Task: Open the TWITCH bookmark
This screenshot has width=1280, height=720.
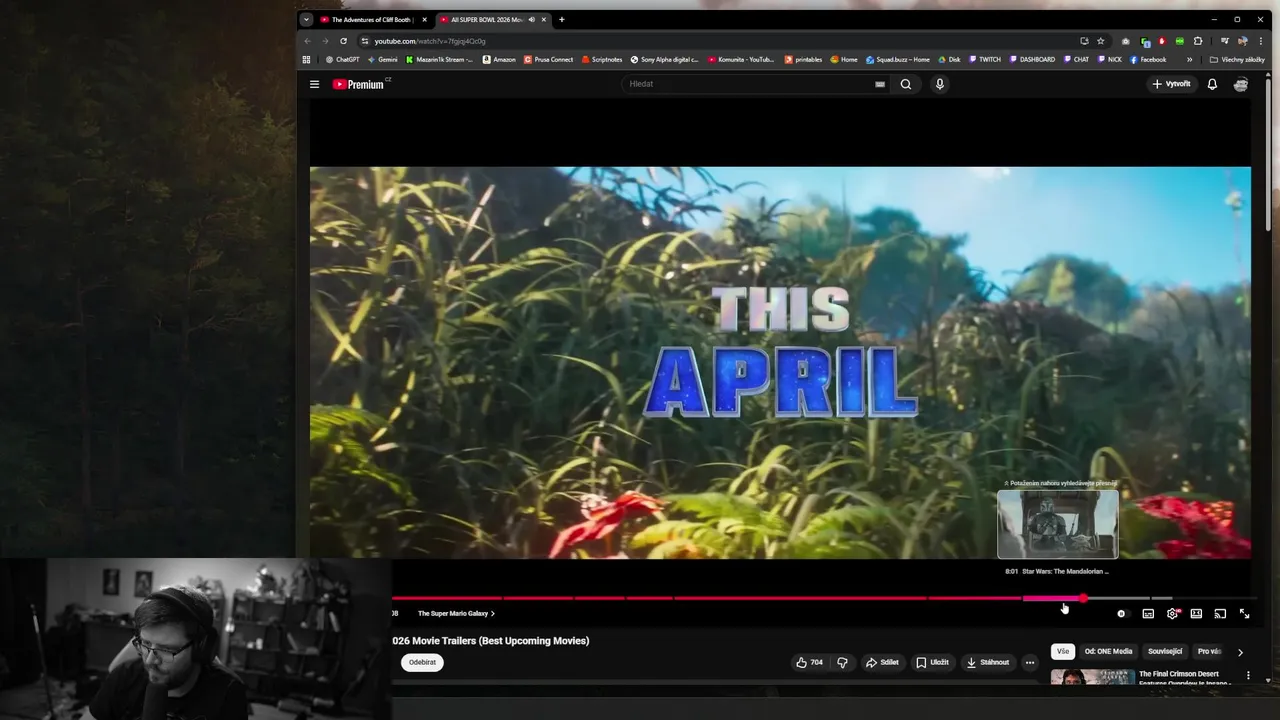Action: click(984, 60)
